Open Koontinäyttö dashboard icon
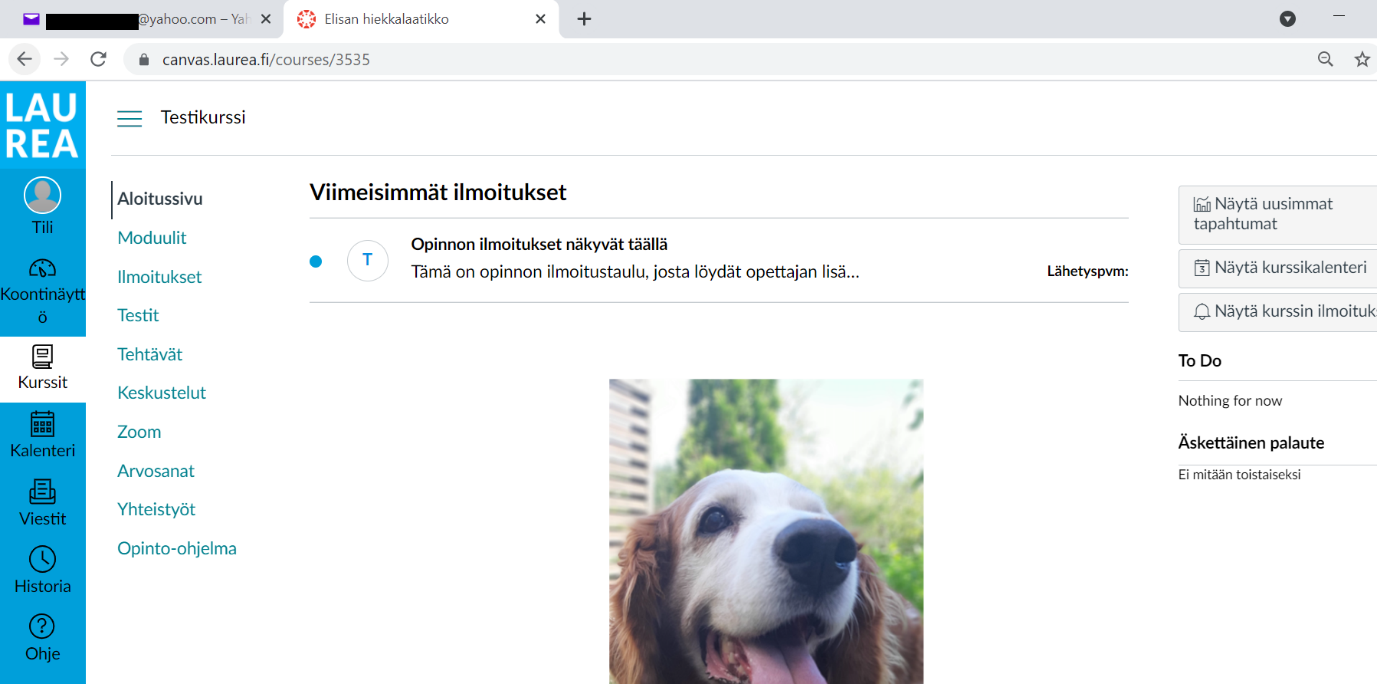This screenshot has width=1377, height=684. tap(42, 268)
